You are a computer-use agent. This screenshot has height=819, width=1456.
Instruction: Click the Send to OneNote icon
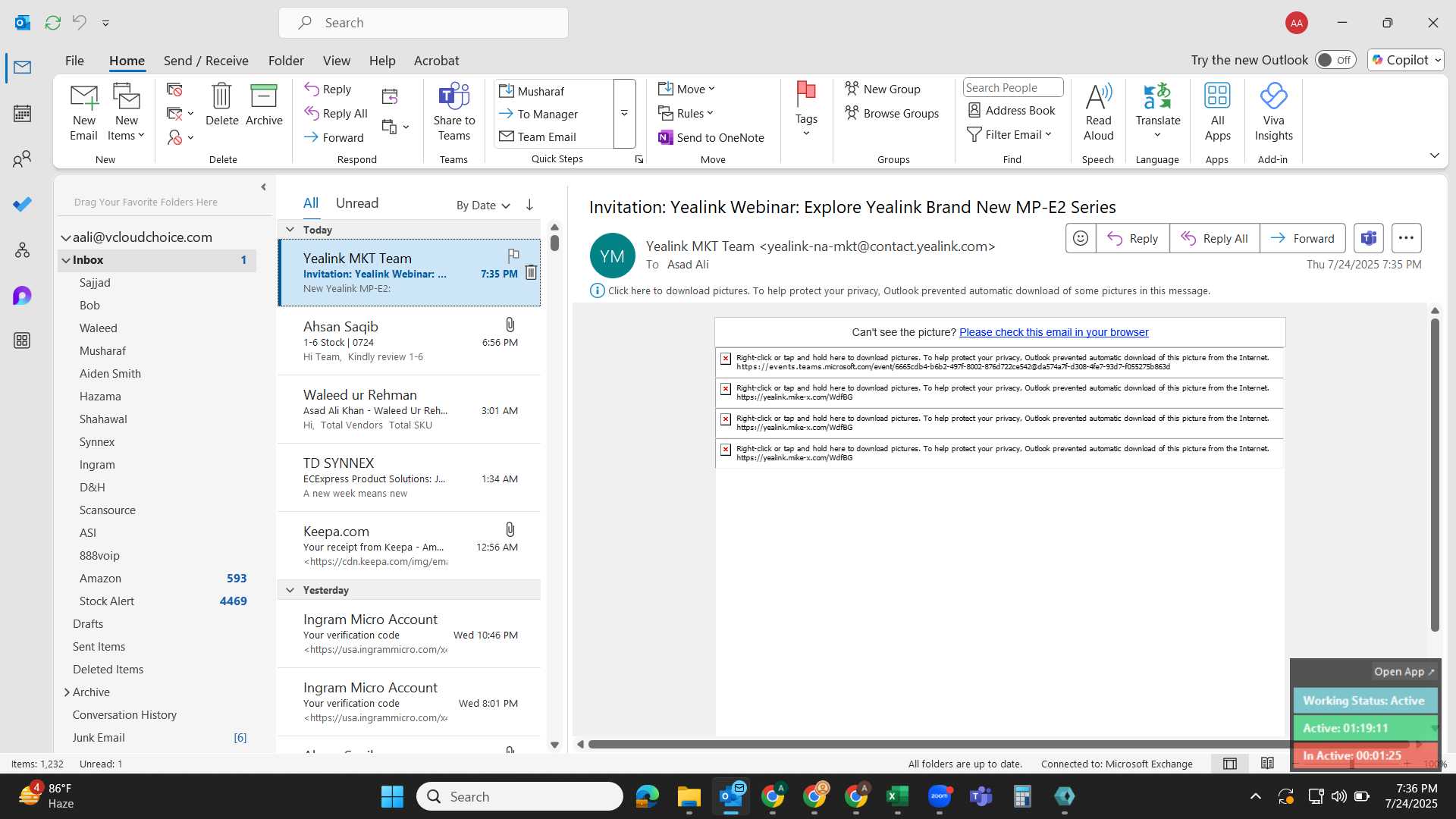tap(711, 137)
